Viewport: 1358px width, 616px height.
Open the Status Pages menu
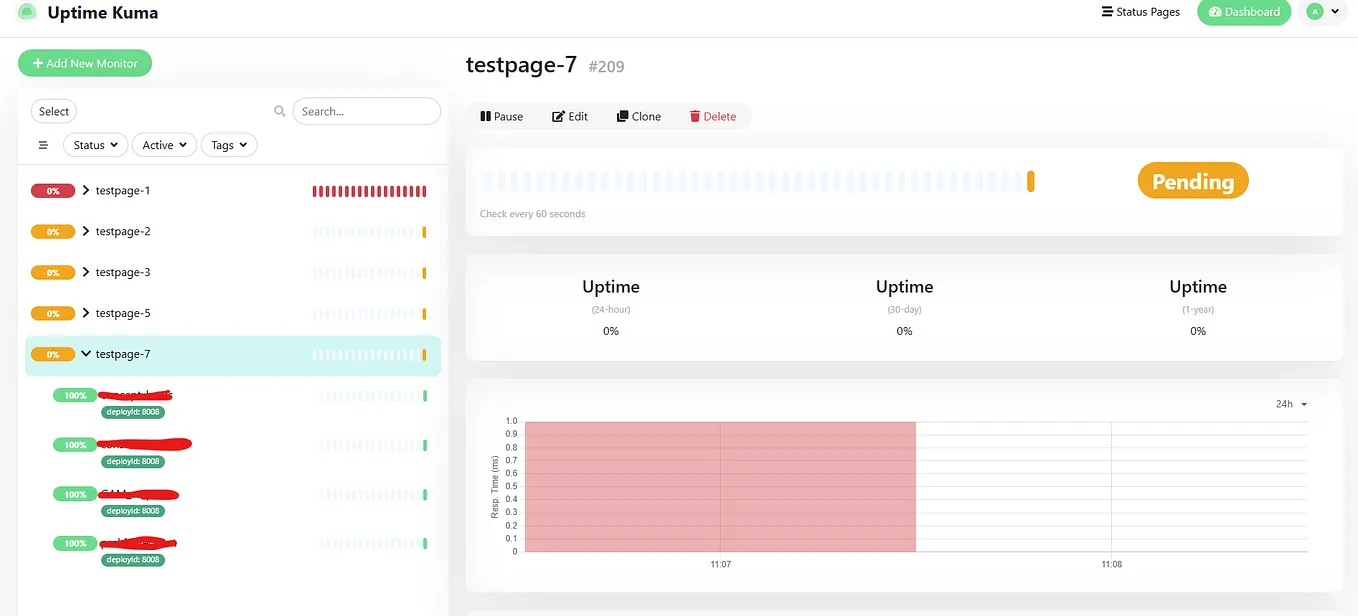pos(1140,11)
